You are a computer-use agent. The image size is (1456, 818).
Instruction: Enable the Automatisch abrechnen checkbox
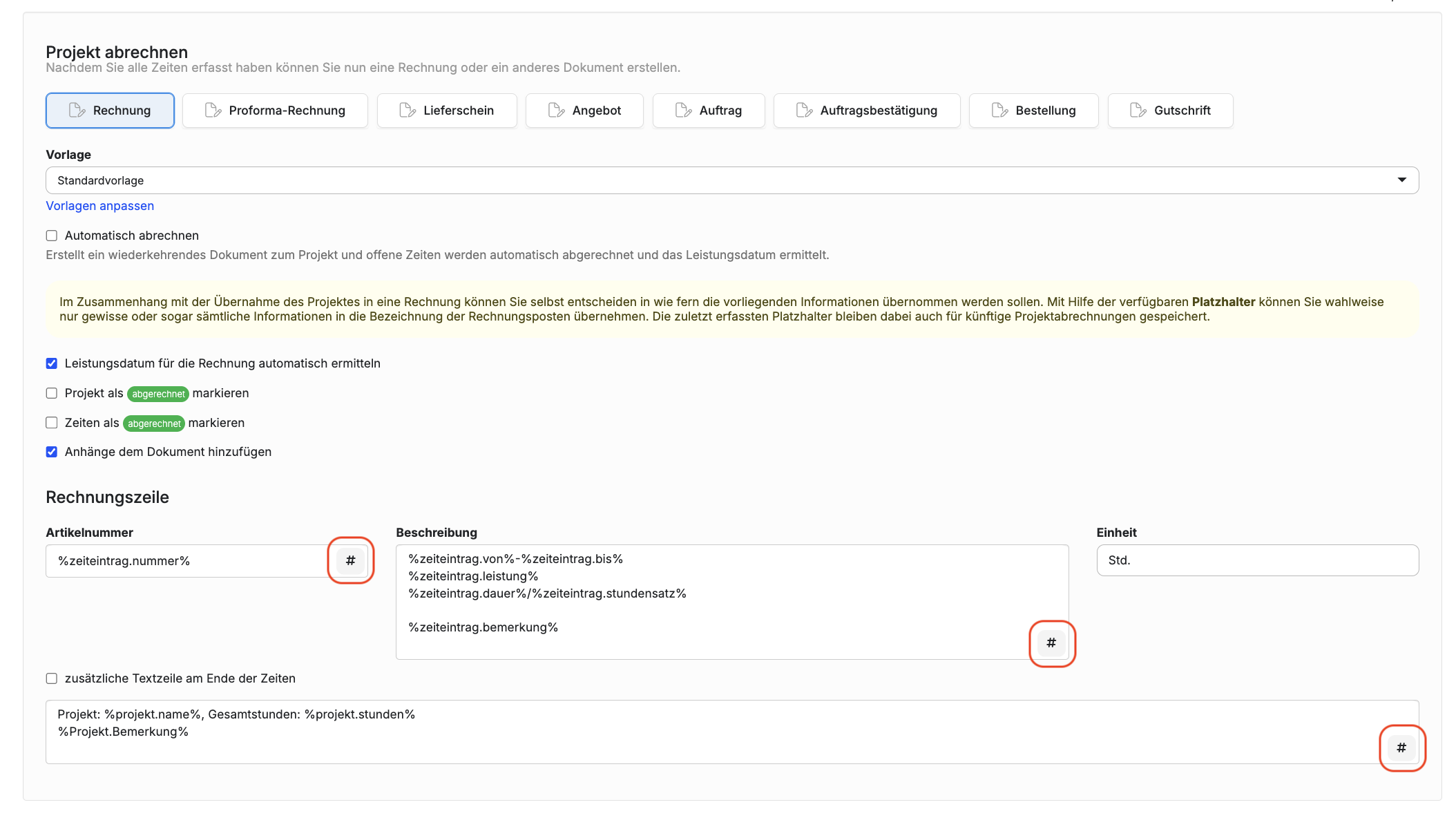52,236
